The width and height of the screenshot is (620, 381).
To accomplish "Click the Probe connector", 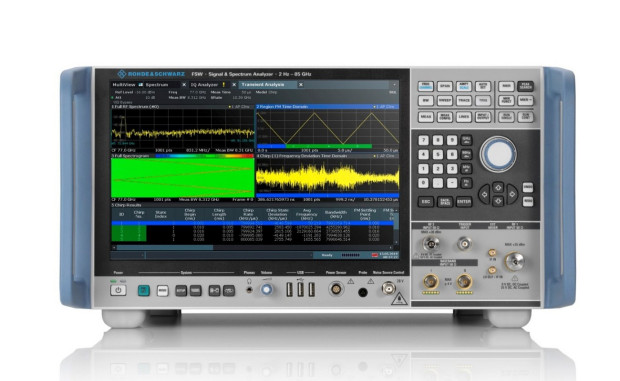I will point(363,292).
